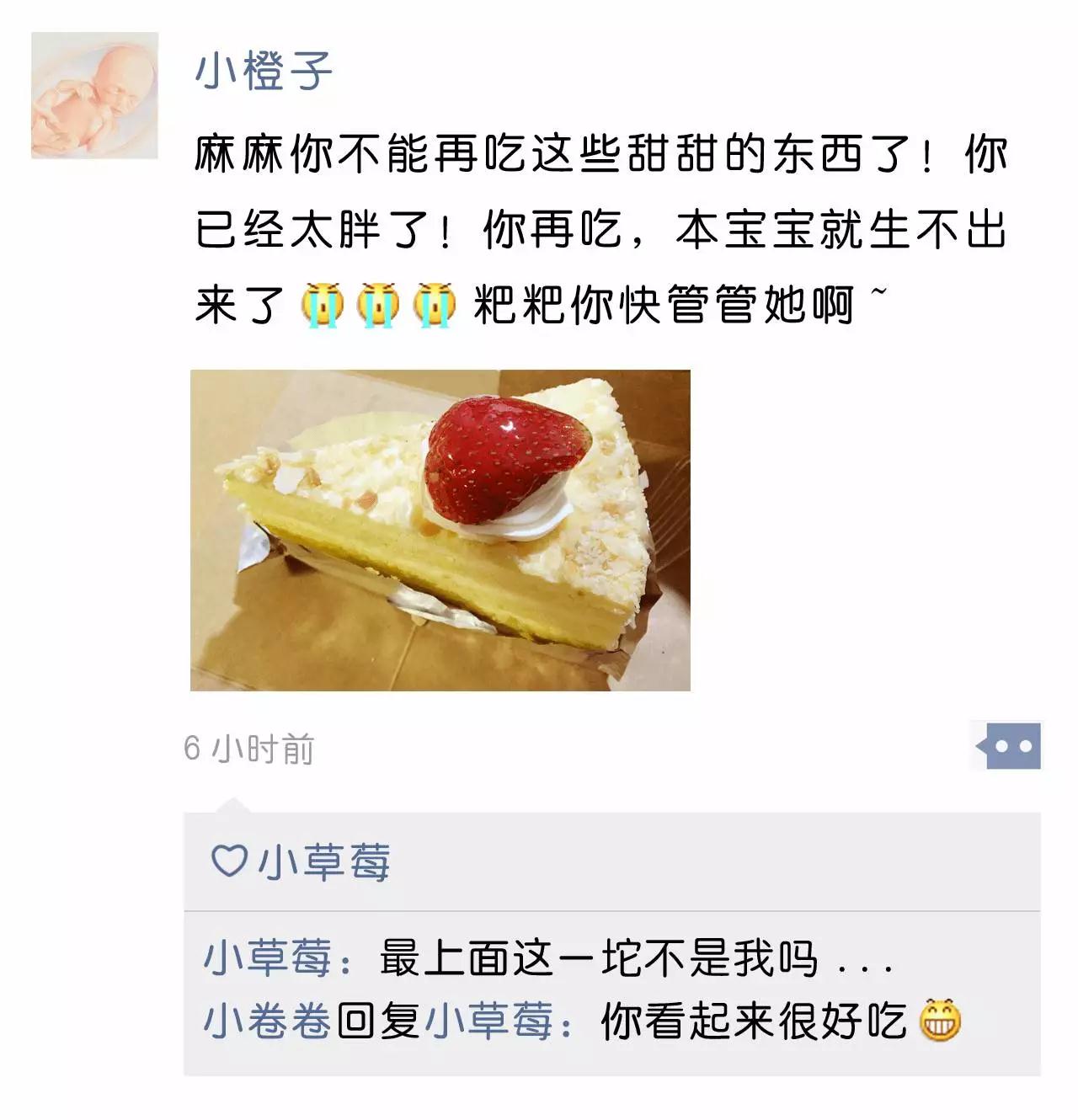
Task: Open 小草莓 name inside 小卷卷's reply
Action: click(488, 1021)
